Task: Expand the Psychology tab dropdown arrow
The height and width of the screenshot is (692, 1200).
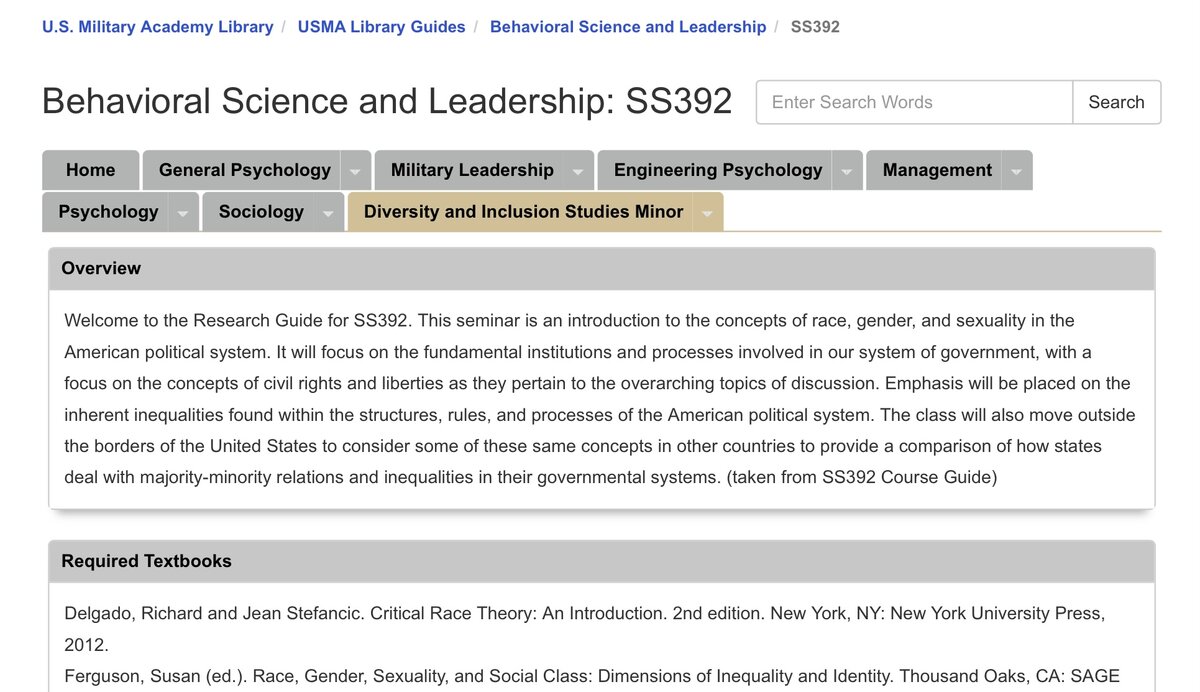Action: 183,212
